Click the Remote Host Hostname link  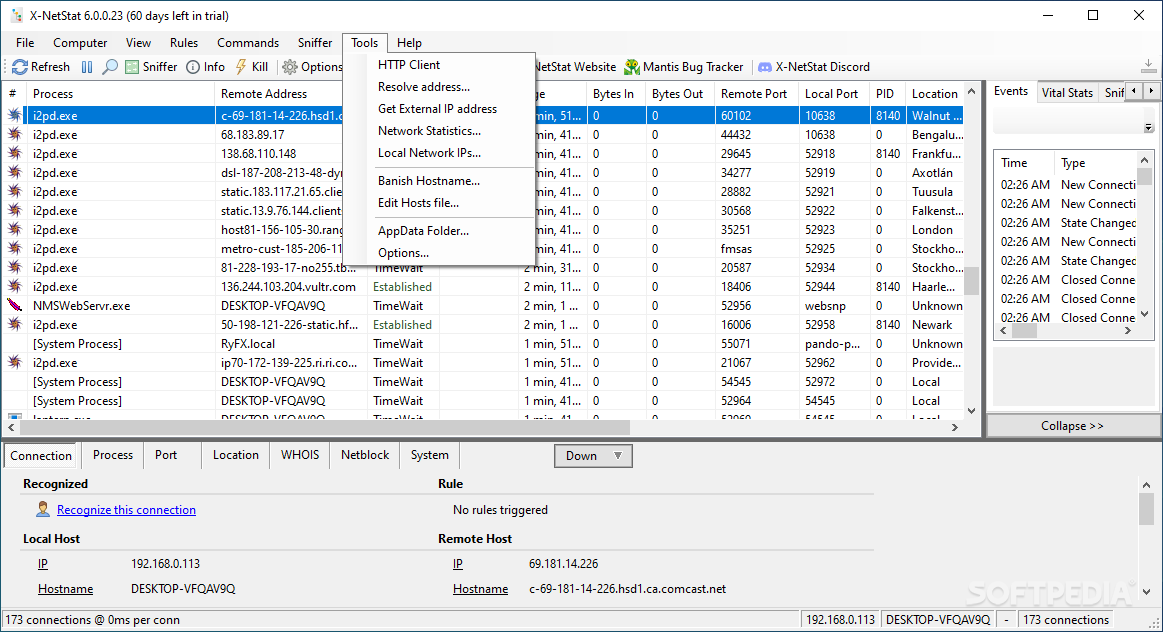481,589
